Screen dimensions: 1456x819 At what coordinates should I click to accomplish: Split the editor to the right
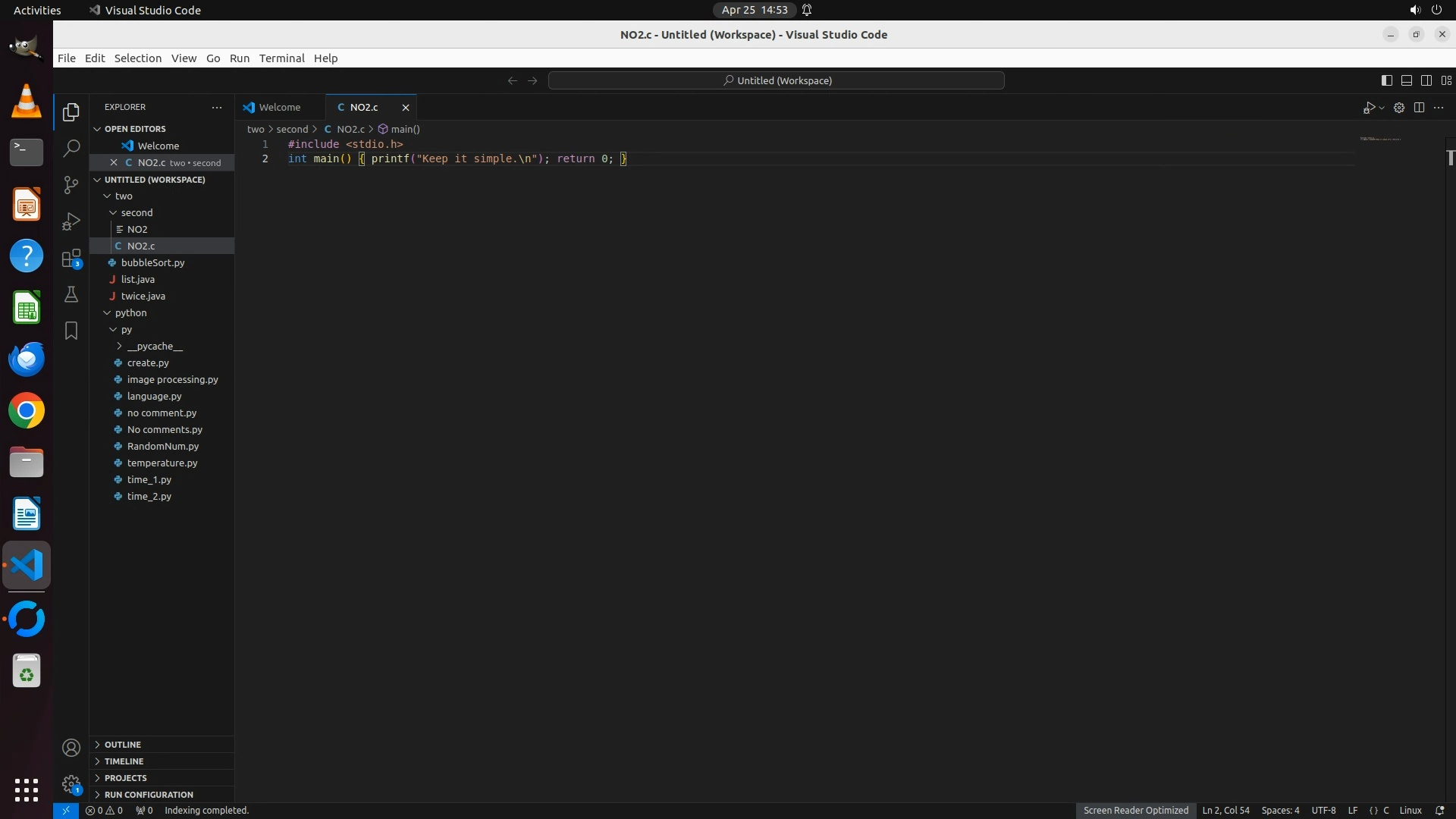1419,108
